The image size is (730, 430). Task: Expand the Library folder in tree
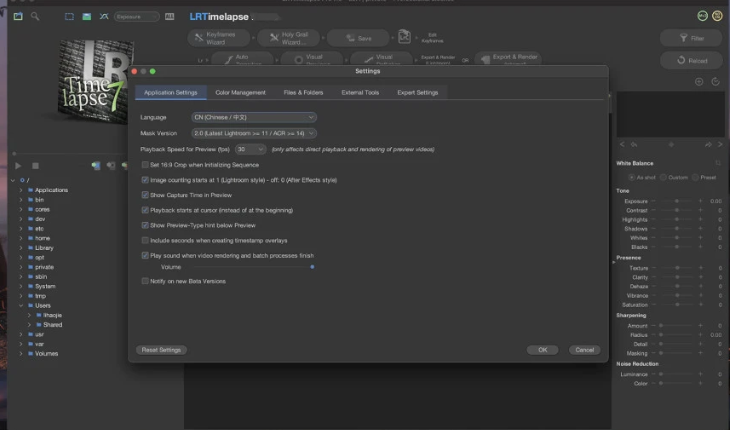pyautogui.click(x=21, y=248)
